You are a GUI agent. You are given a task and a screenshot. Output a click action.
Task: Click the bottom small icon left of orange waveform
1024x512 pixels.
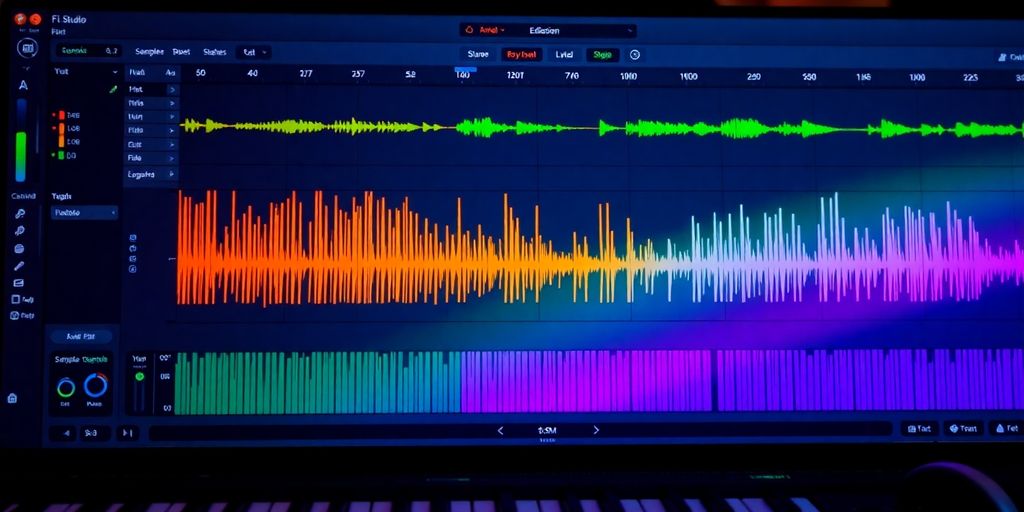(133, 268)
